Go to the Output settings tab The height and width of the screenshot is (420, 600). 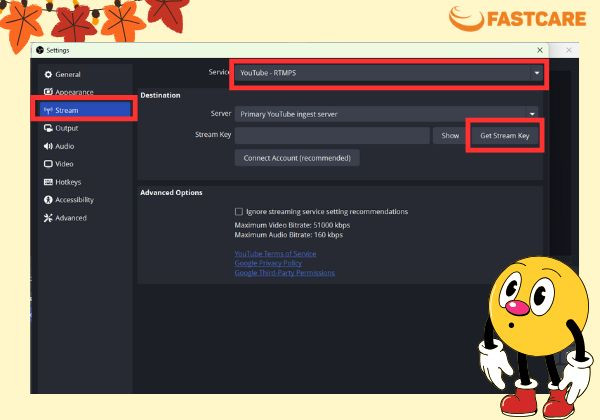85,128
